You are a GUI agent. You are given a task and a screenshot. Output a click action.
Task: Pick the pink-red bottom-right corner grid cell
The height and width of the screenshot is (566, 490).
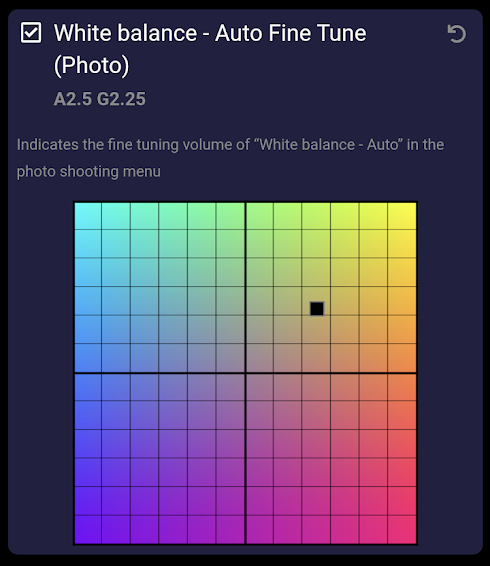point(402,529)
